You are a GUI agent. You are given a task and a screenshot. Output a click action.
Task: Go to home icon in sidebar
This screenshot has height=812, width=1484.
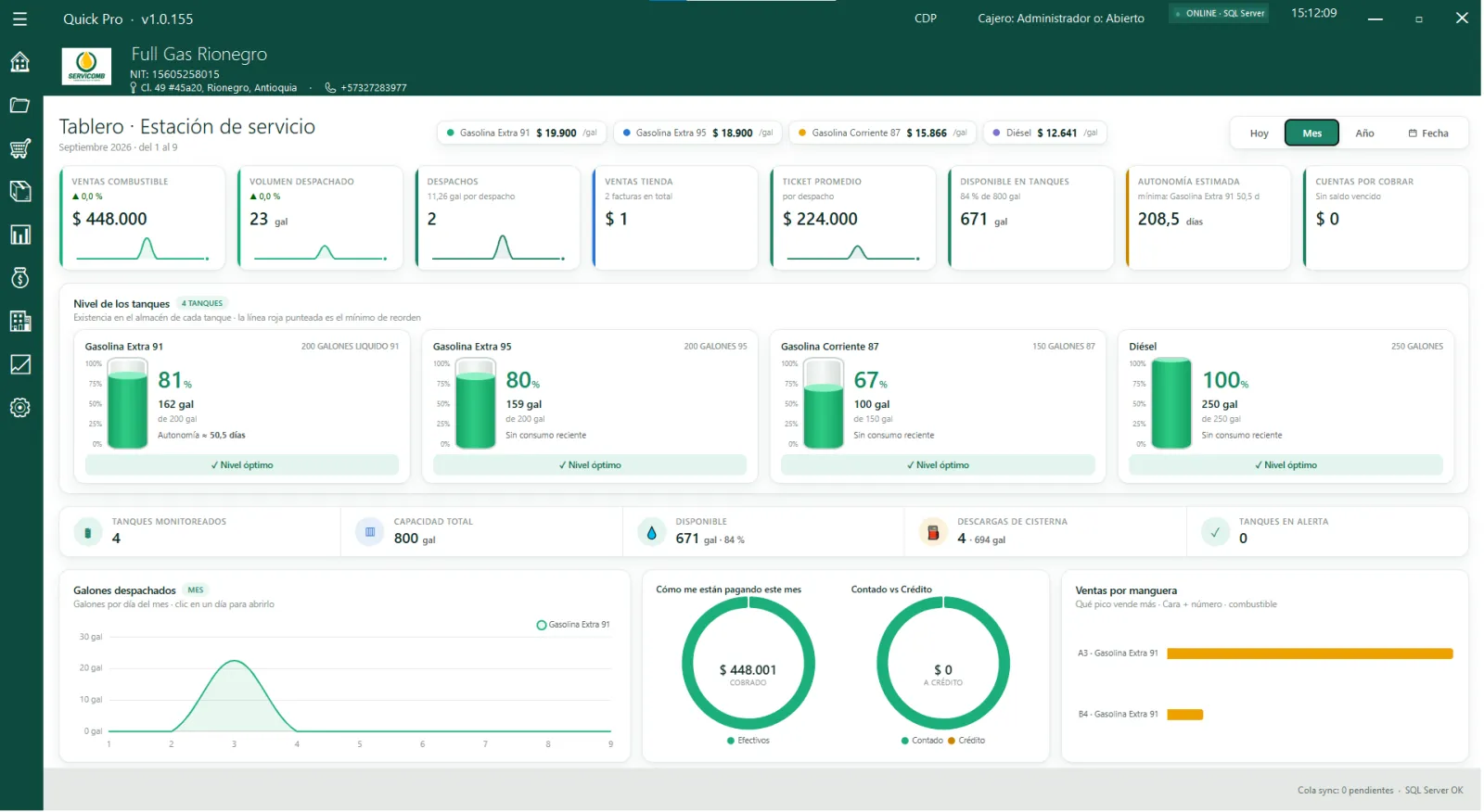[x=19, y=62]
